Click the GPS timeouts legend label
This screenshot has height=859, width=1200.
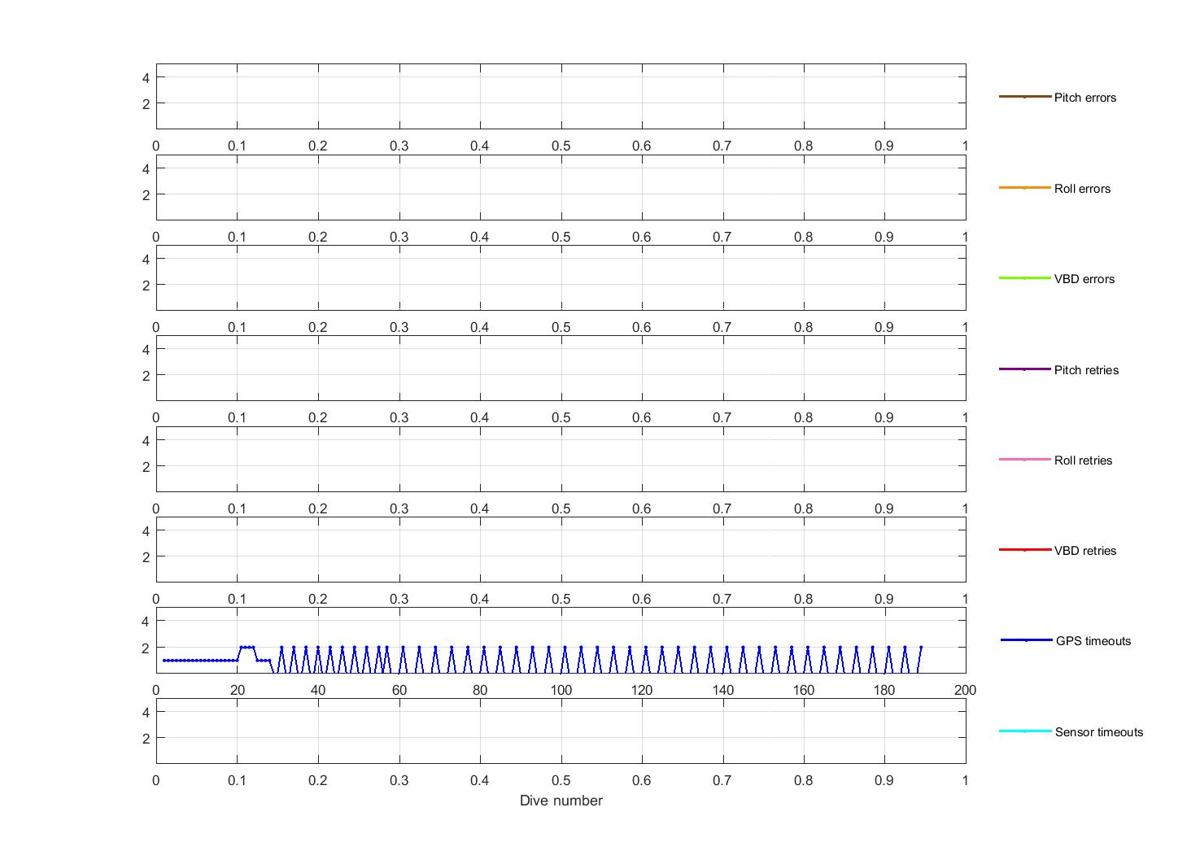click(x=1093, y=641)
